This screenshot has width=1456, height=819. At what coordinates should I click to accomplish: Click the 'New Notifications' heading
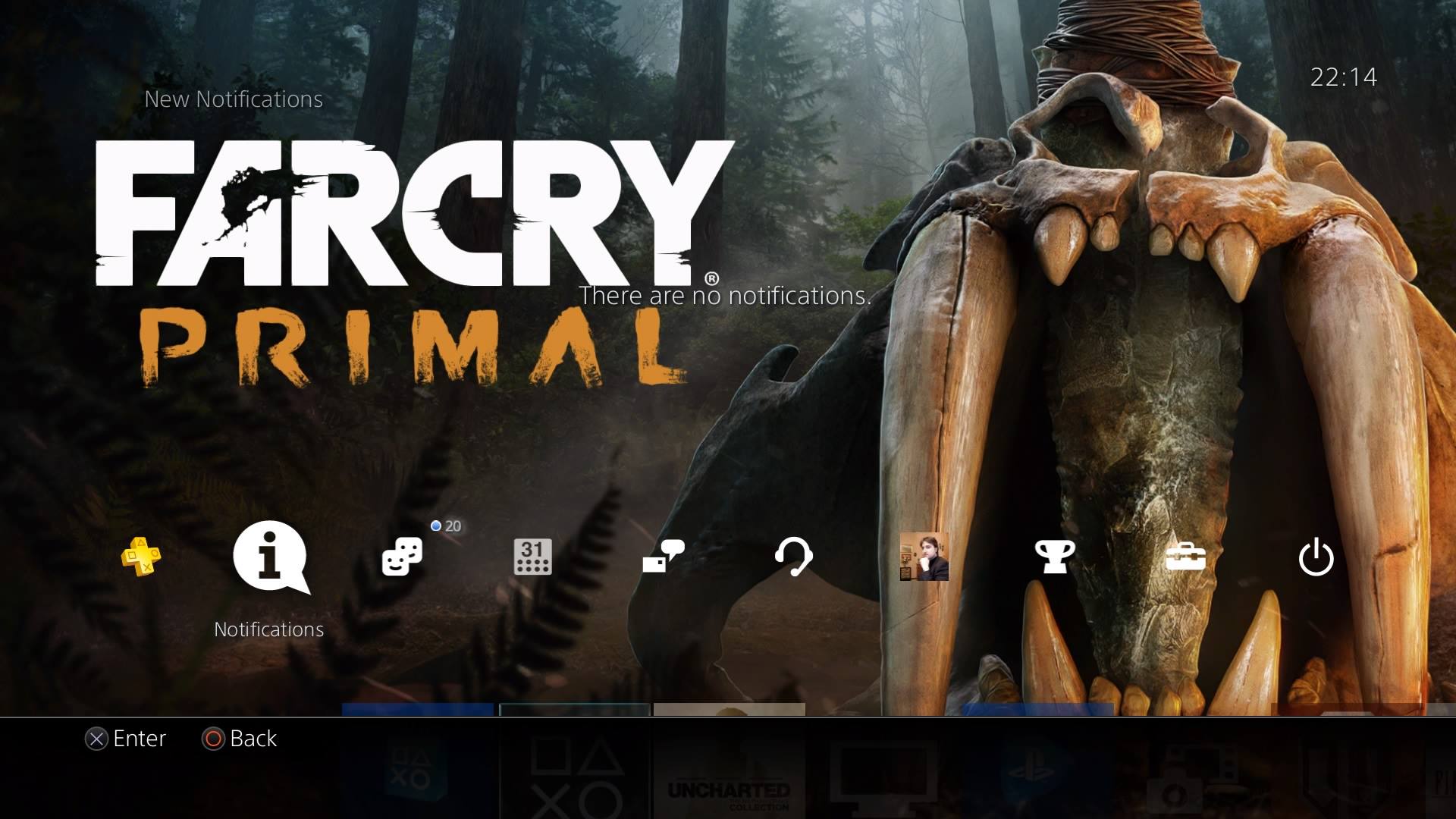click(234, 99)
